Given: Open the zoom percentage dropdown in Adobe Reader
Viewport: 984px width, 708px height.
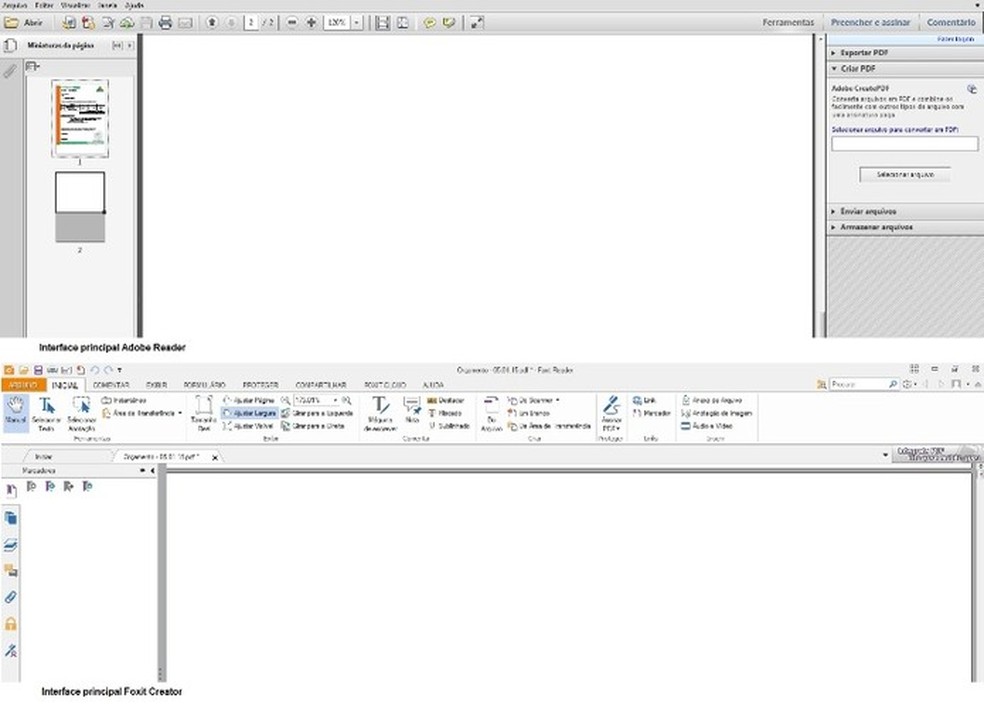Looking at the screenshot, I should tap(356, 23).
